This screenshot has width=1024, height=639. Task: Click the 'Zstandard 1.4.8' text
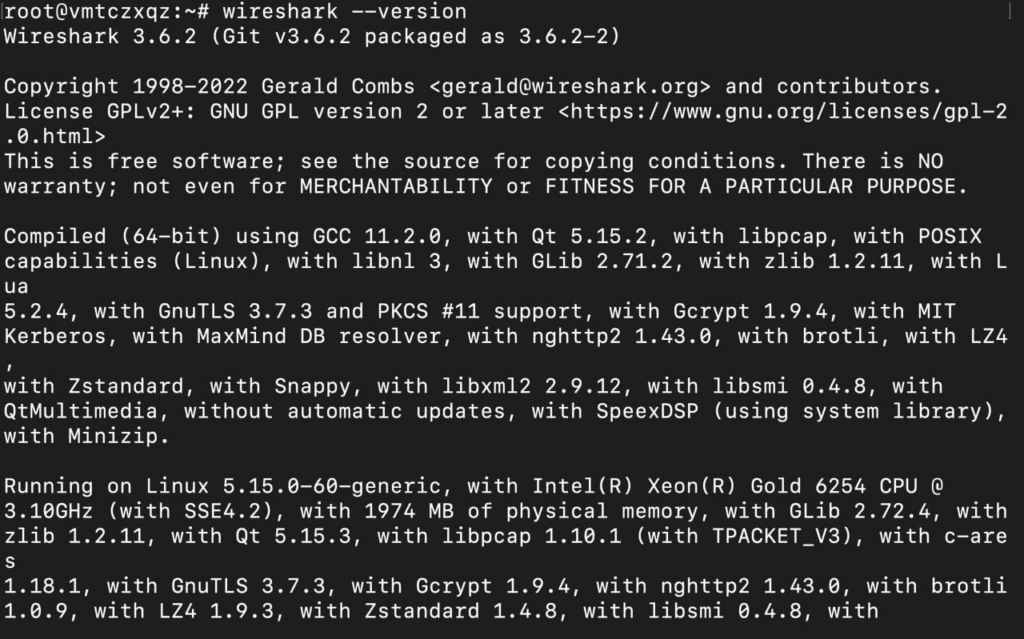click(x=461, y=611)
